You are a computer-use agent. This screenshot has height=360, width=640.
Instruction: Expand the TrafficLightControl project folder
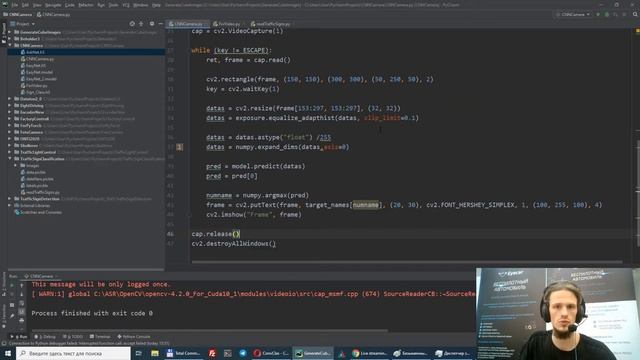coord(9,152)
